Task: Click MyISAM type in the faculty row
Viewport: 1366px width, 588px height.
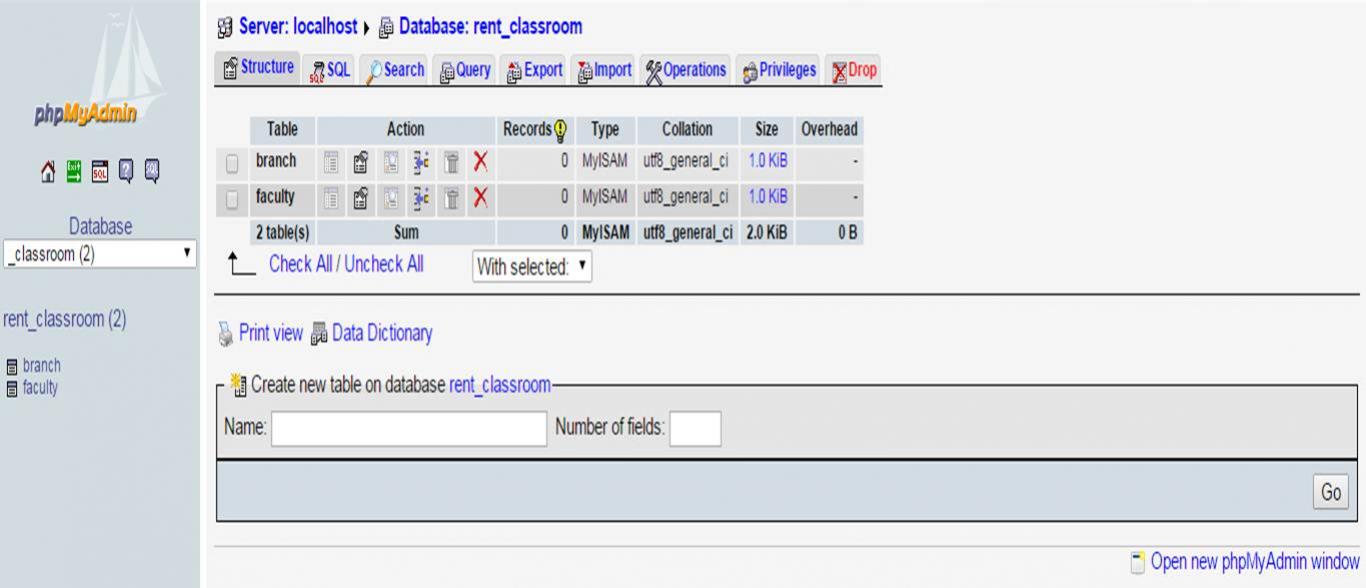Action: coord(606,197)
